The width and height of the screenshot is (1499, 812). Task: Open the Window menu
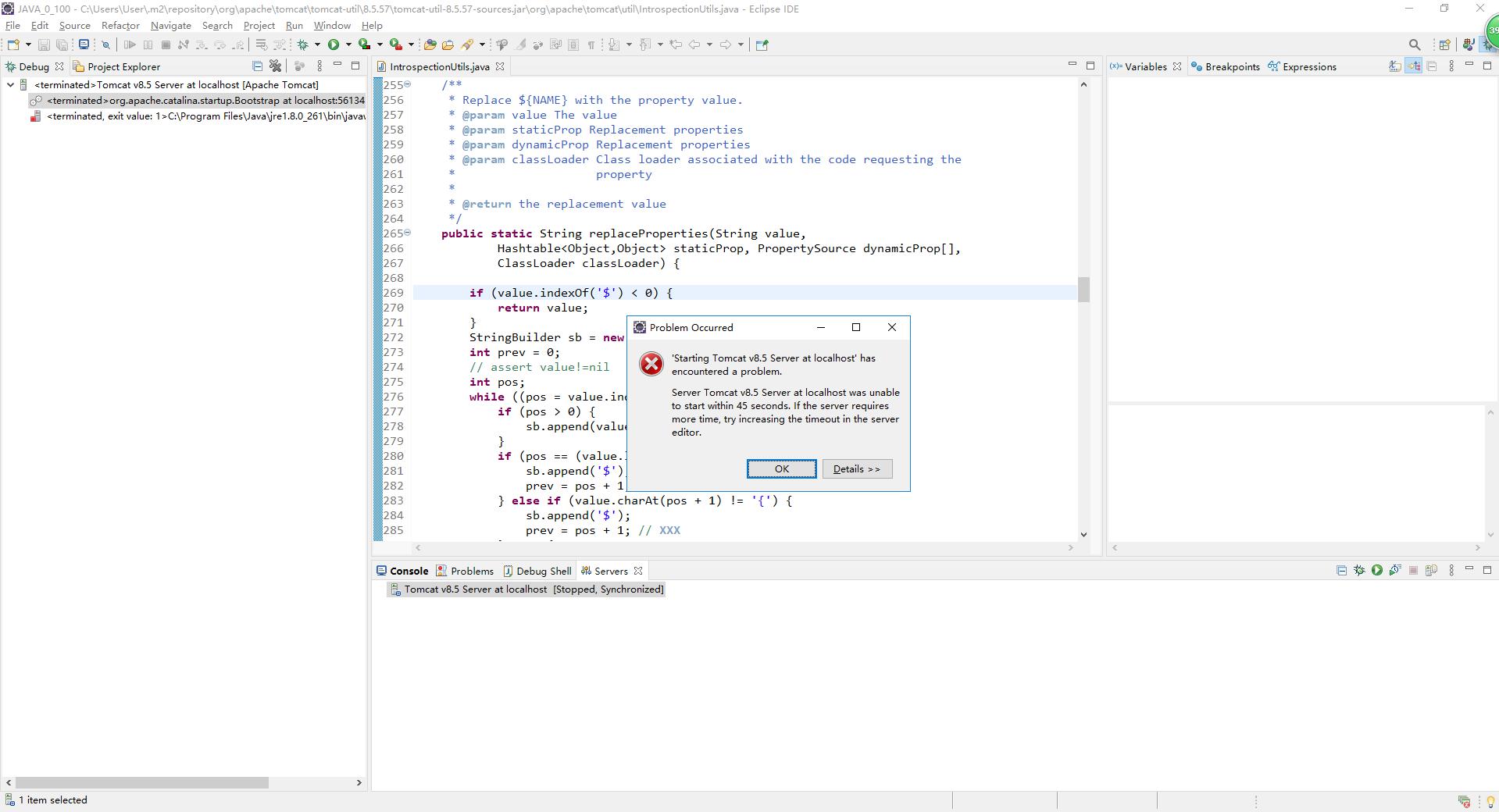pos(332,25)
